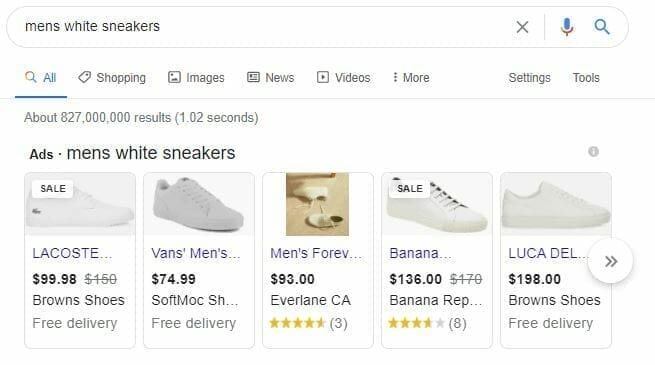Open search Tools options
The image size is (655, 365).
pyautogui.click(x=586, y=78)
